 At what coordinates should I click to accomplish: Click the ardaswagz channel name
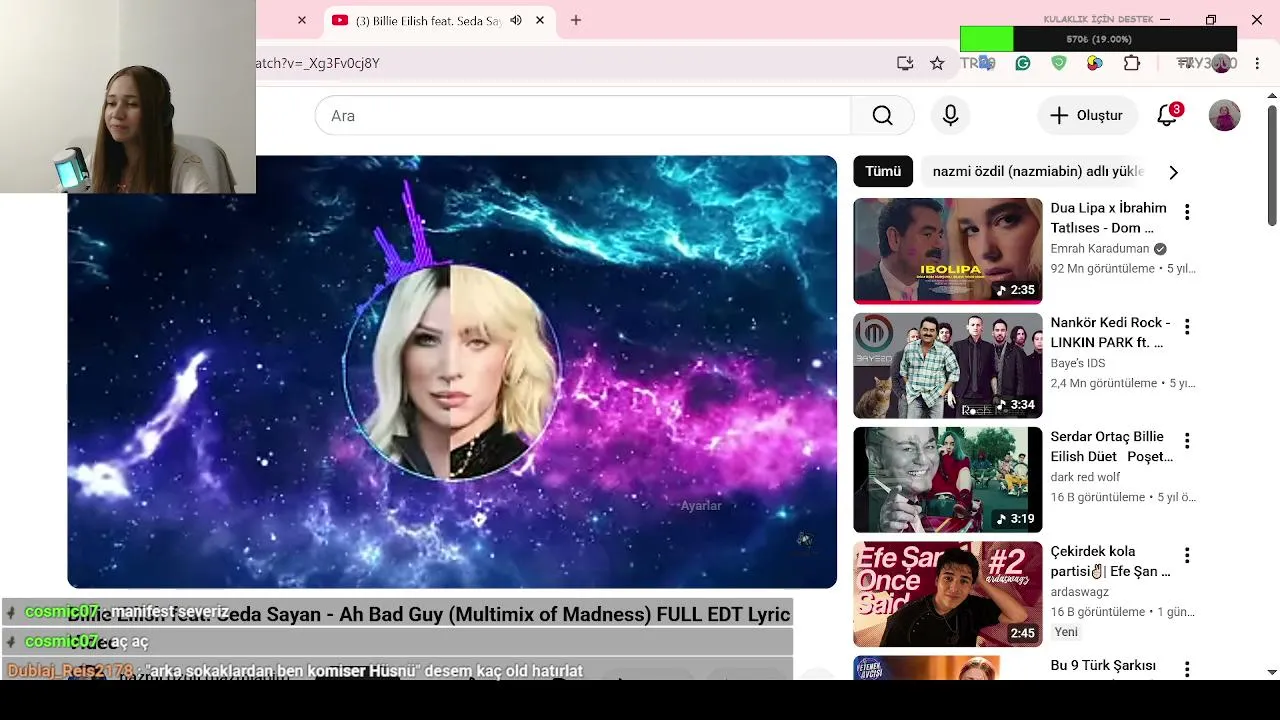coord(1080,592)
